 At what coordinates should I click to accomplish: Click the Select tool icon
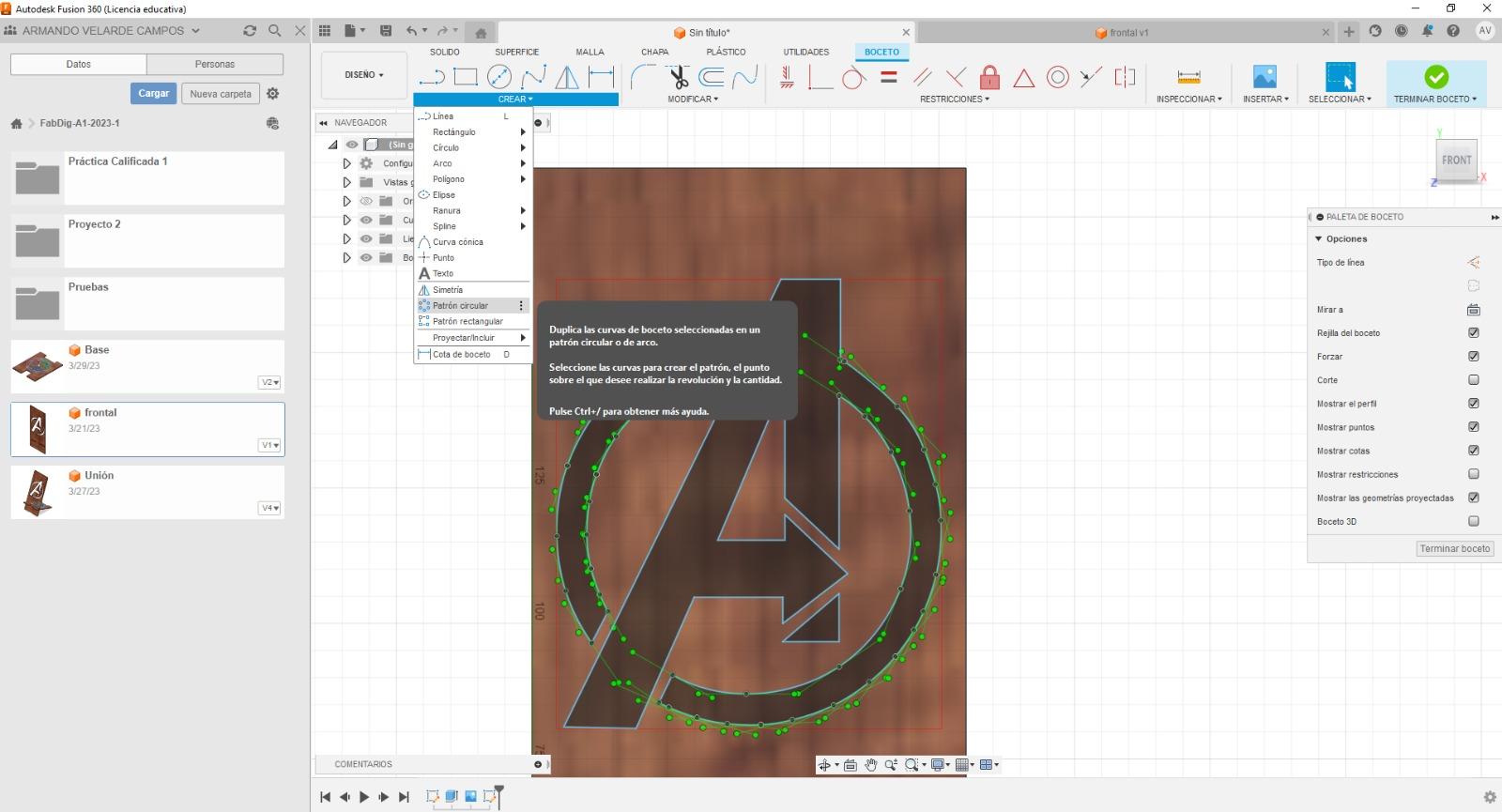1340,77
